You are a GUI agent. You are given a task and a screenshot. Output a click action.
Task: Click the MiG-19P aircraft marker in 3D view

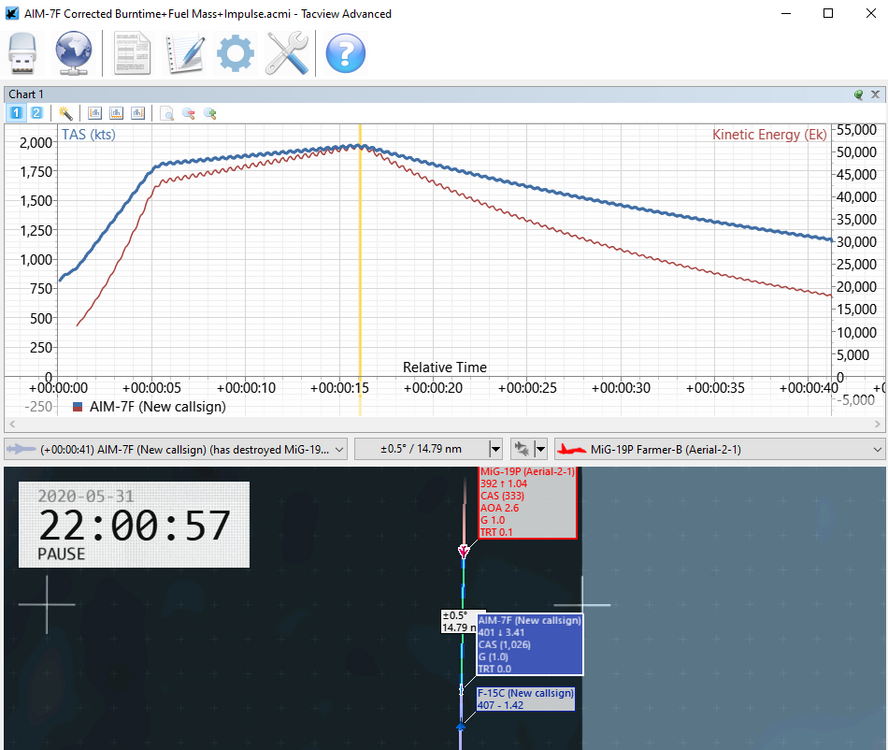pos(463,551)
